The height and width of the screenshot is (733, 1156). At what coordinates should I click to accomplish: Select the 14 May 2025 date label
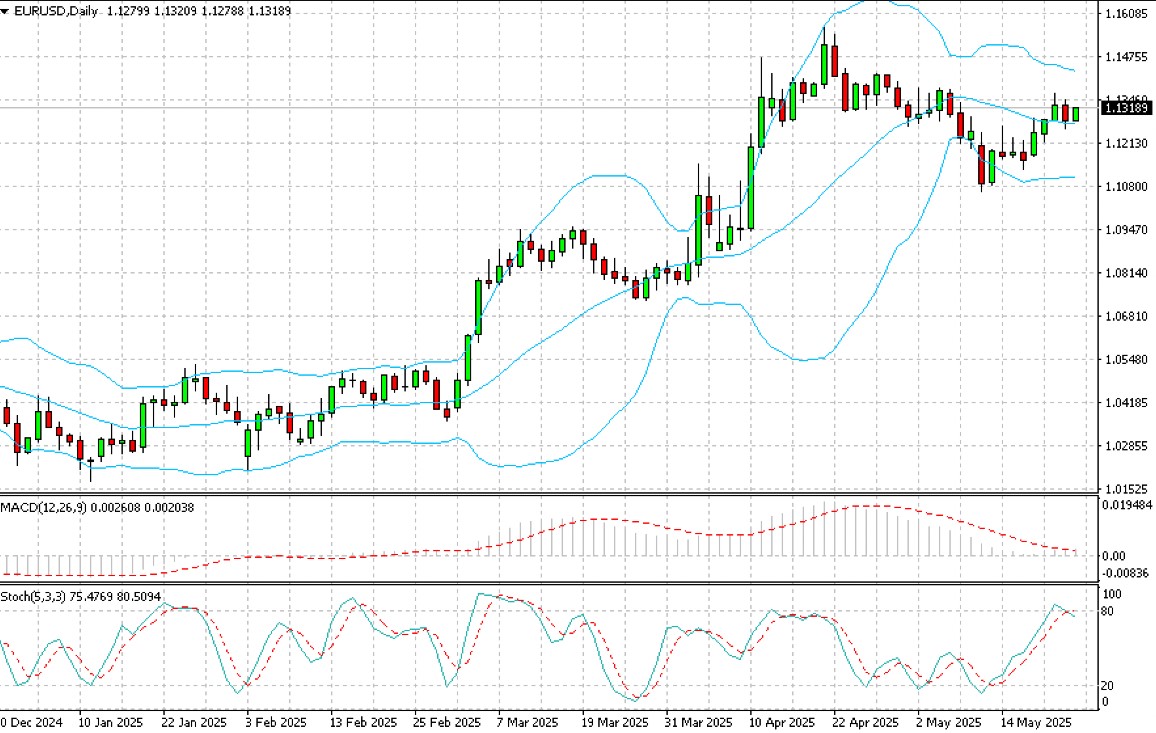click(1027, 722)
